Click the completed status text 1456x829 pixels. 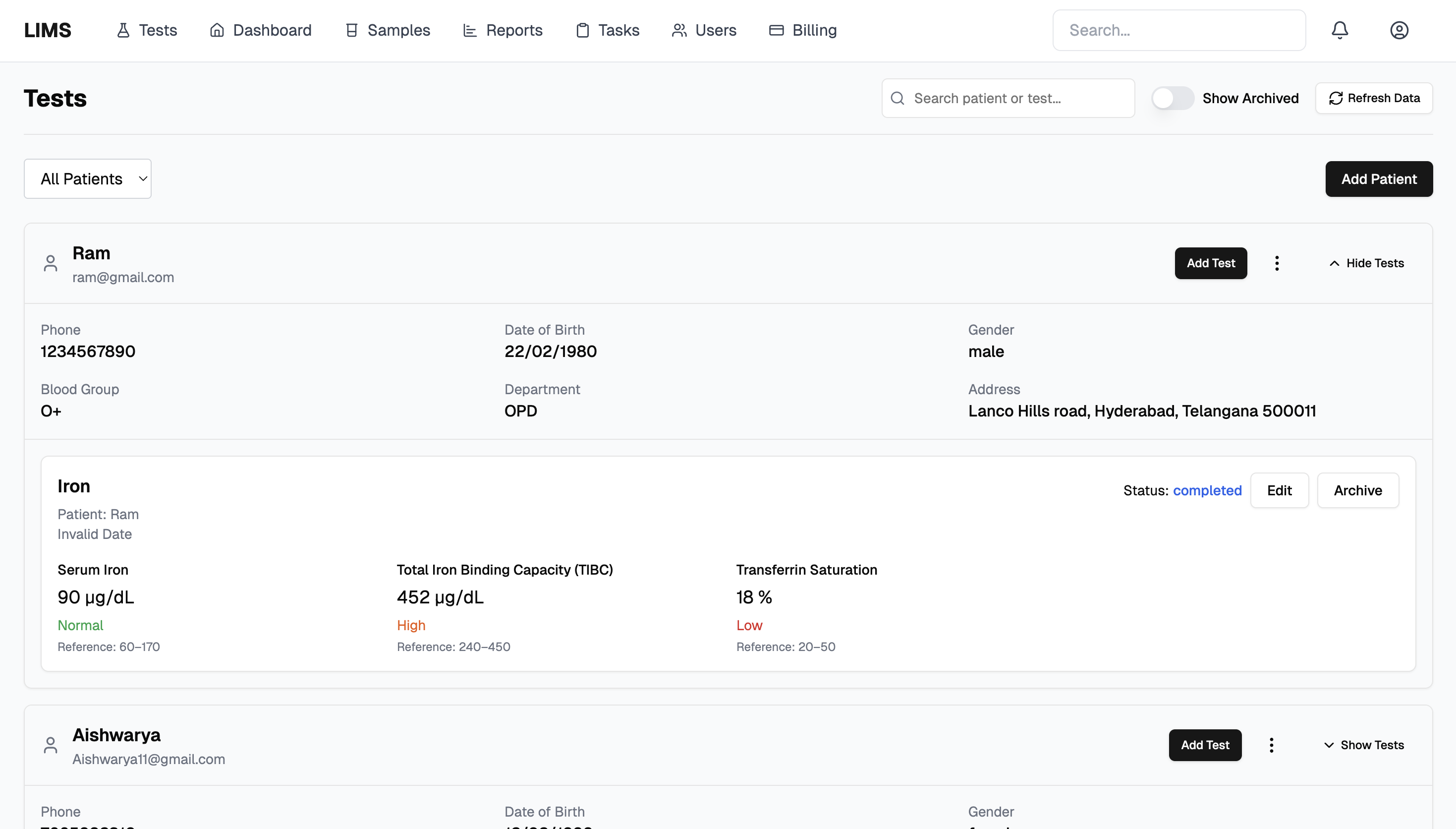1207,490
